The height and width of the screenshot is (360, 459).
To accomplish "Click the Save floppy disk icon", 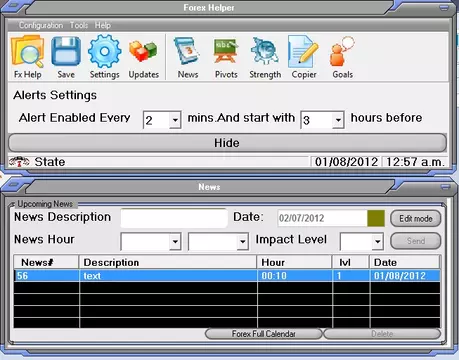I will pyautogui.click(x=66, y=51).
